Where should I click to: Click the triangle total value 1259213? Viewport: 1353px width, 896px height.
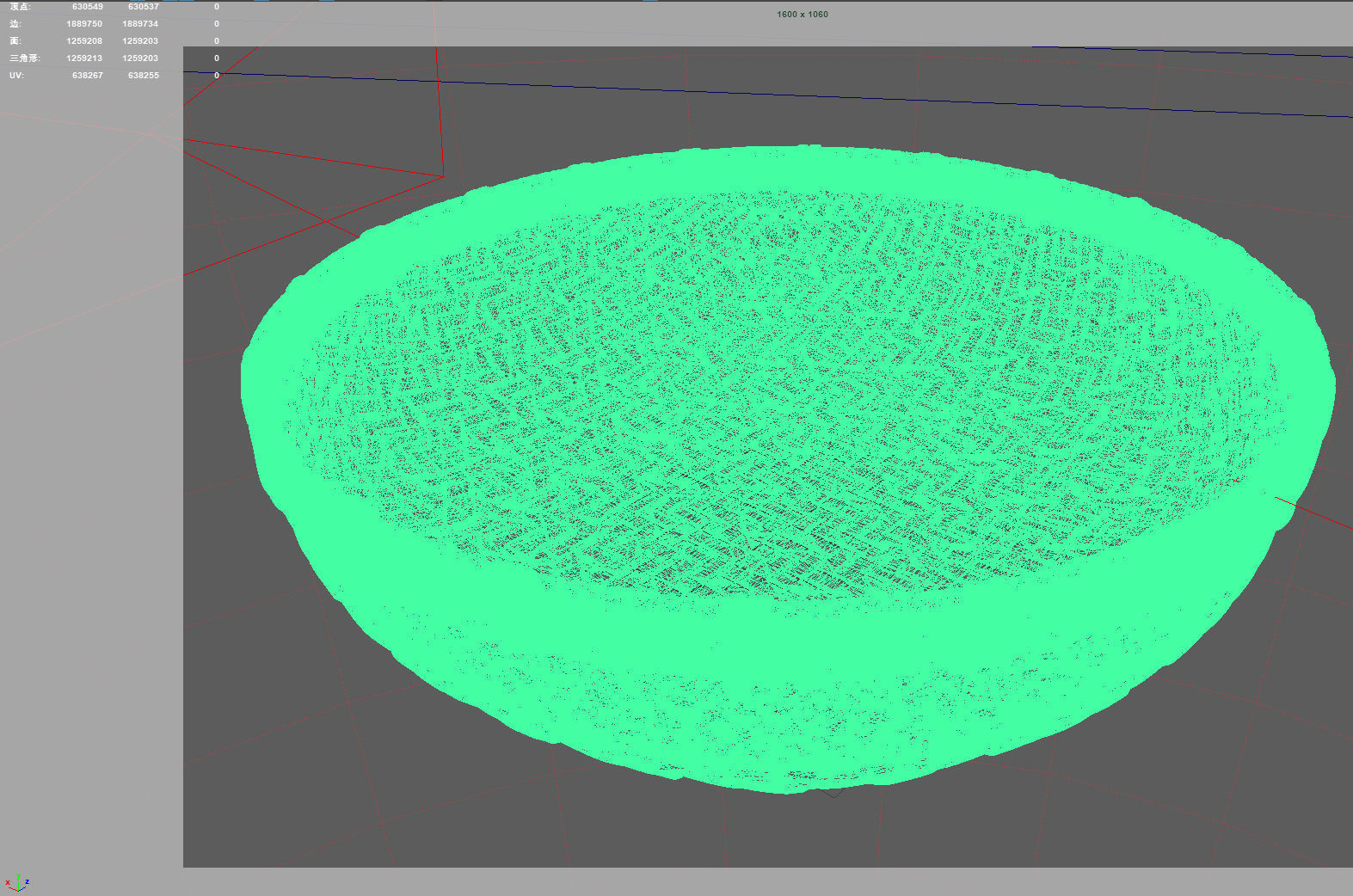coord(84,58)
